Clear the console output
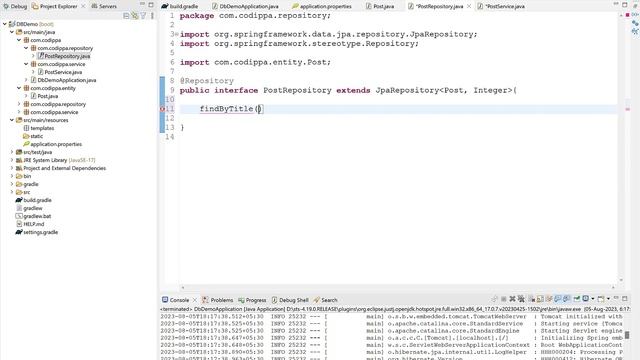Viewport: 640px width, 360px height. click(x=532, y=299)
